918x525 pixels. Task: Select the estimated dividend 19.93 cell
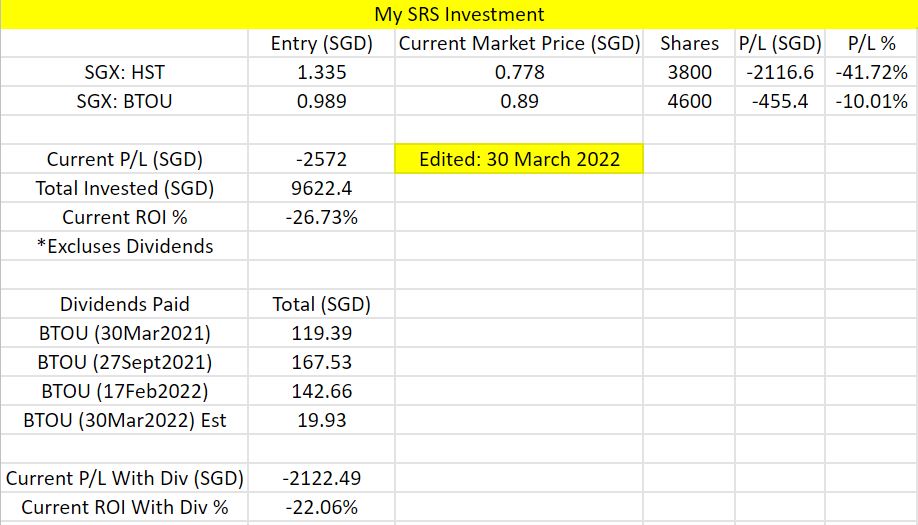321,420
